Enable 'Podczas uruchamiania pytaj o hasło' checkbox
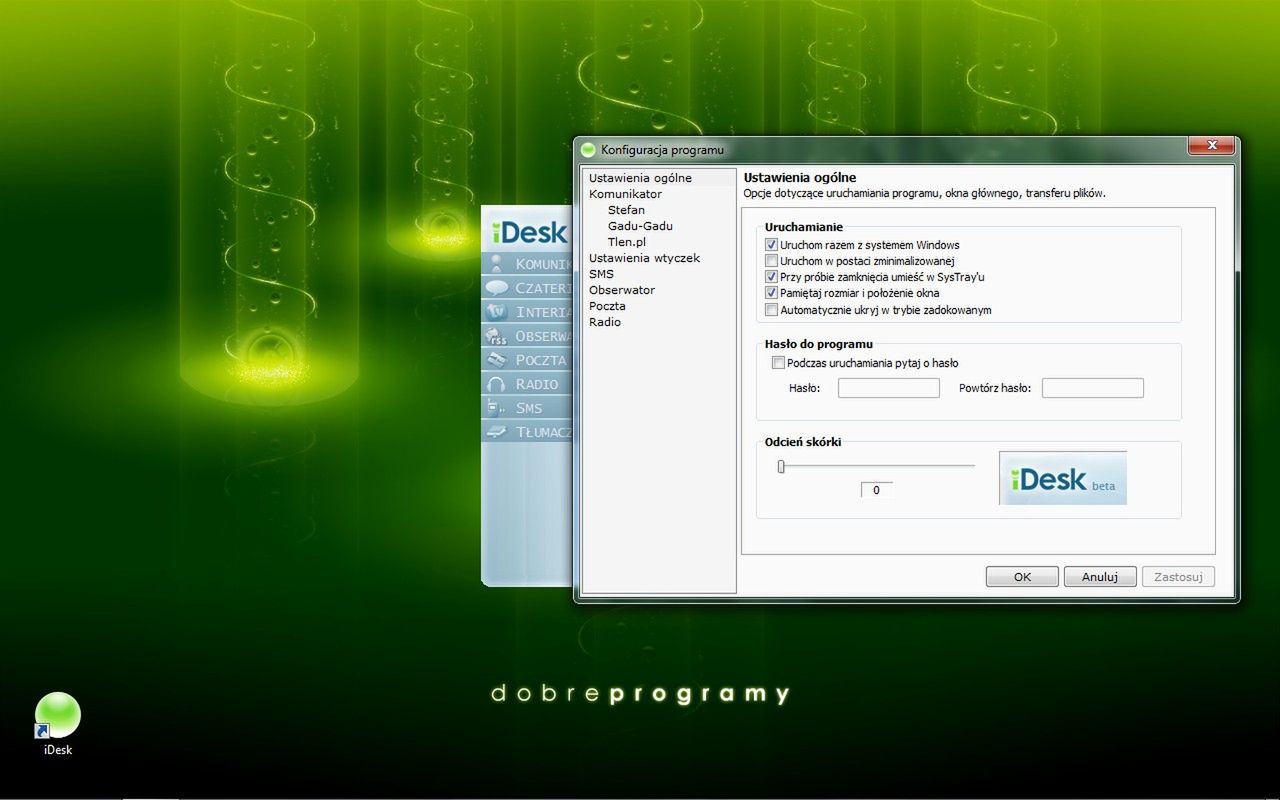The width and height of the screenshot is (1280, 800). pos(778,363)
